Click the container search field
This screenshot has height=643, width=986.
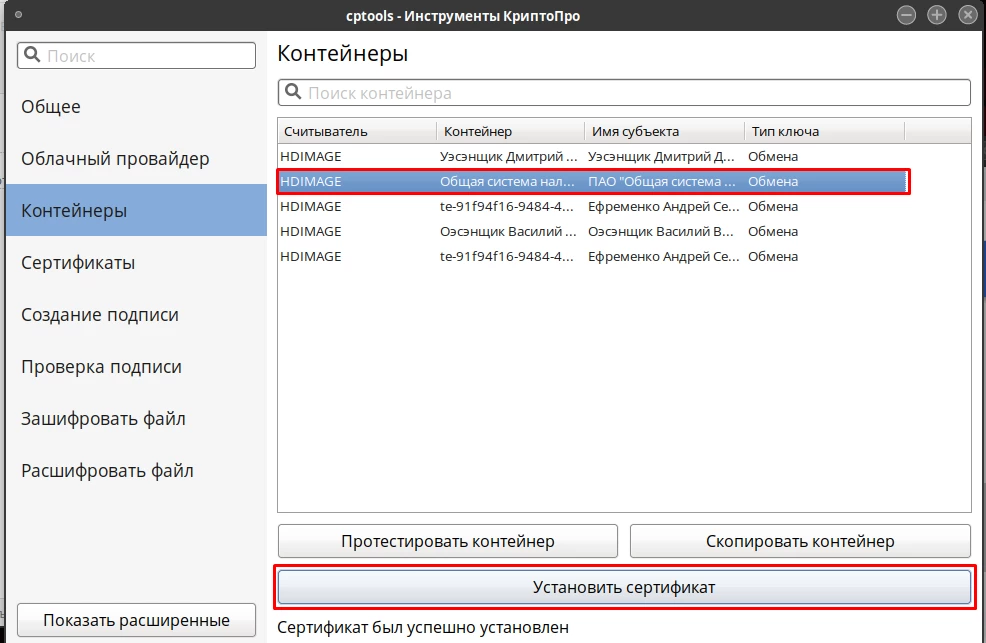pyautogui.click(x=624, y=93)
